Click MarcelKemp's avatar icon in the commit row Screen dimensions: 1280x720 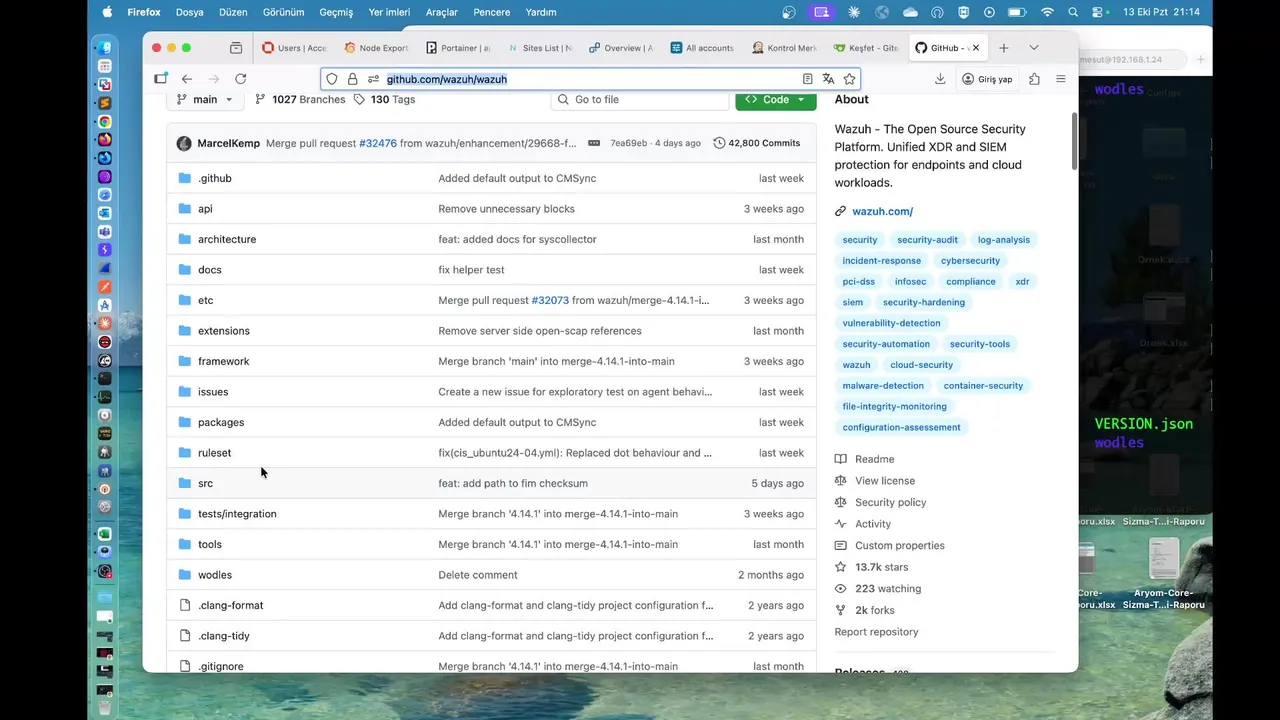coord(184,143)
